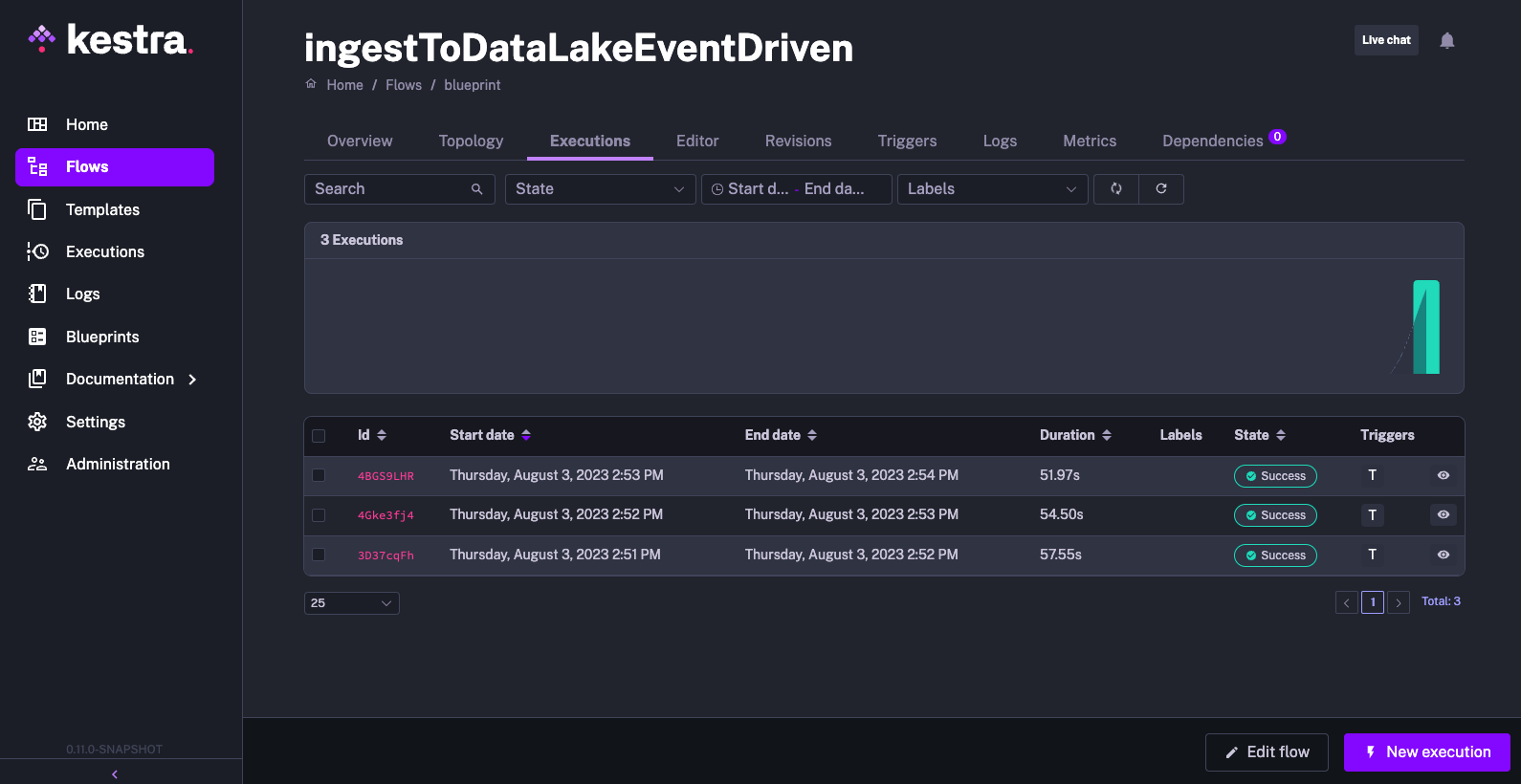
Task: Go to Settings in the sidebar
Action: pyautogui.click(x=95, y=422)
